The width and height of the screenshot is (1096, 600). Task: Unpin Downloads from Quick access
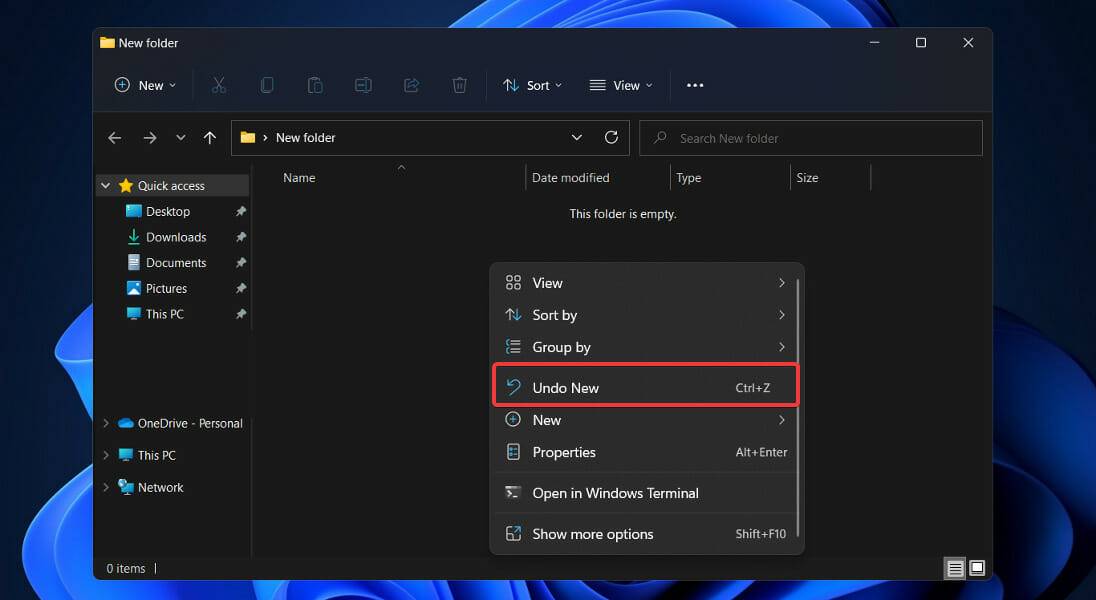[x=240, y=237]
